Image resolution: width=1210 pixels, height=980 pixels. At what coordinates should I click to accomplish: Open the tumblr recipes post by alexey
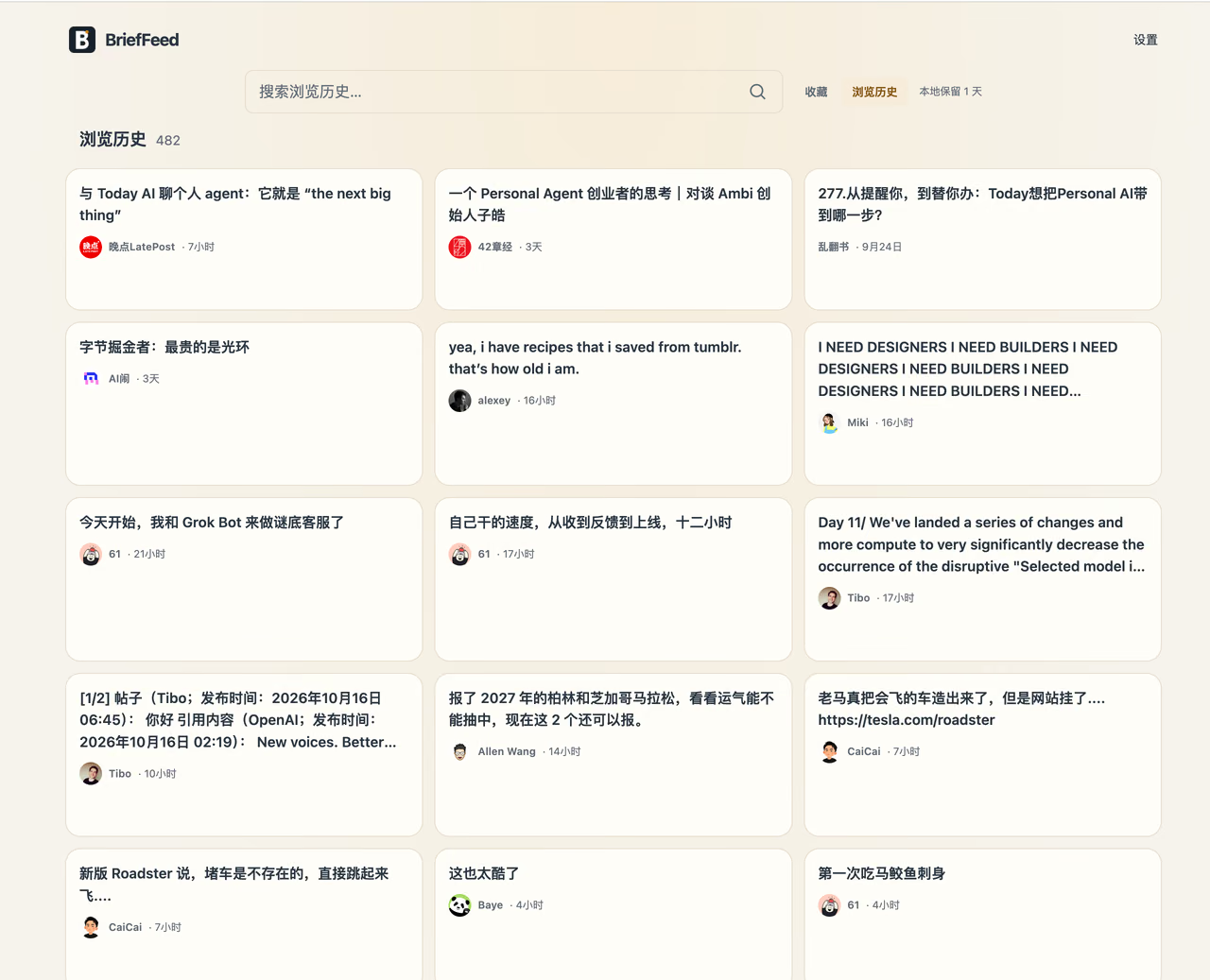[x=613, y=404]
